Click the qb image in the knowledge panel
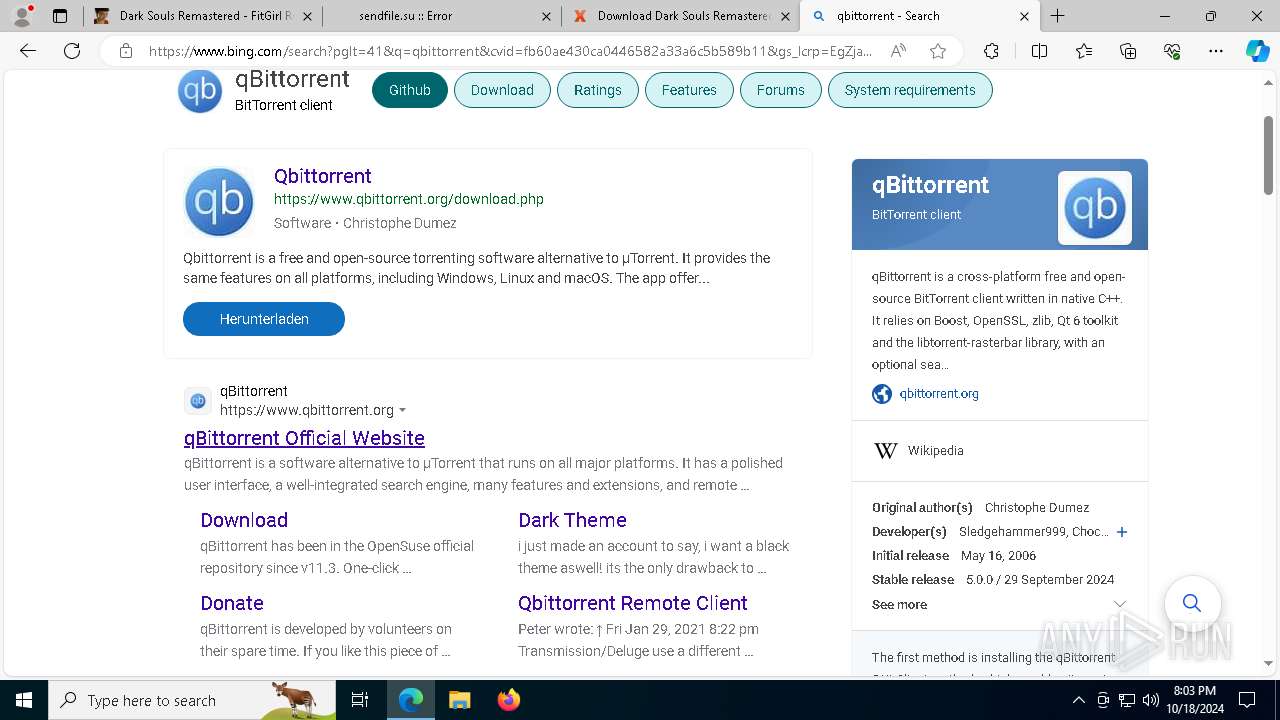Screen dimensions: 1280x720 coord(1095,208)
